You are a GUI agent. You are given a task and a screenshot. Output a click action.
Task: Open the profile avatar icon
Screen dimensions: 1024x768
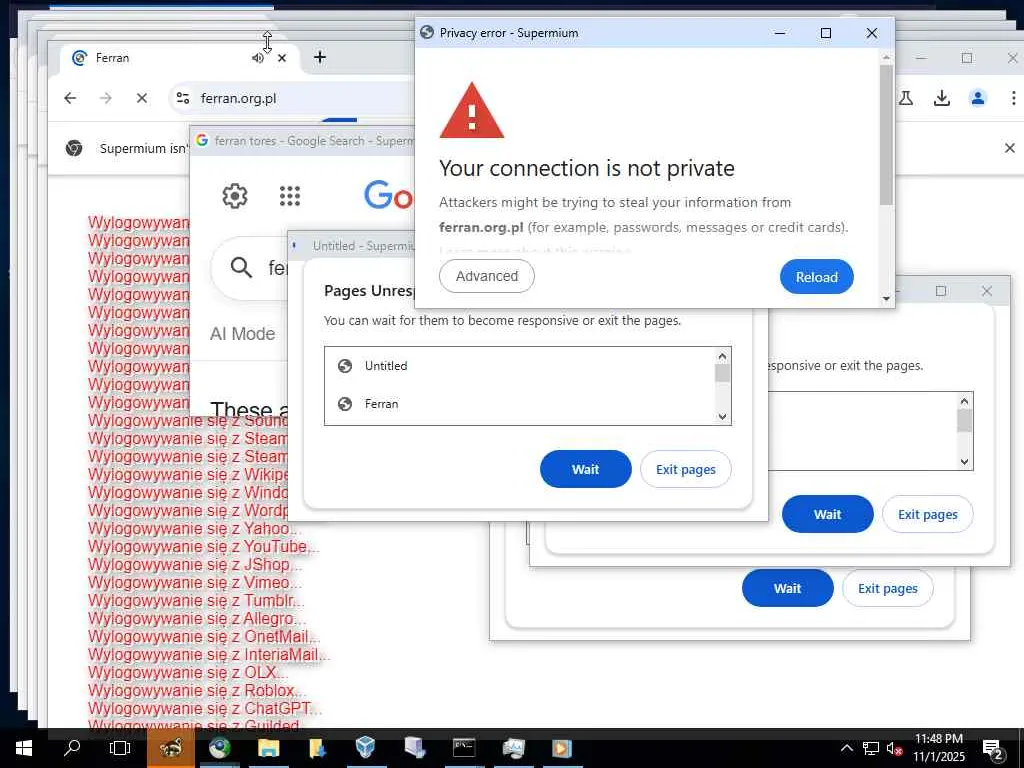[978, 98]
